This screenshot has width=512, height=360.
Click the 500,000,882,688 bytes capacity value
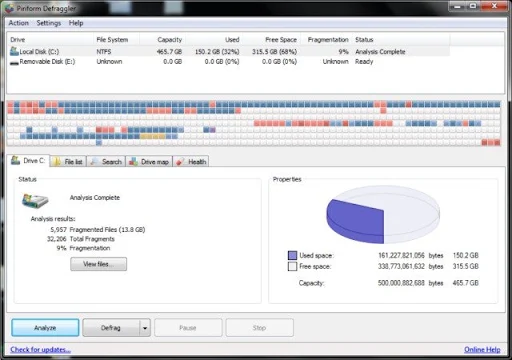pyautogui.click(x=401, y=283)
